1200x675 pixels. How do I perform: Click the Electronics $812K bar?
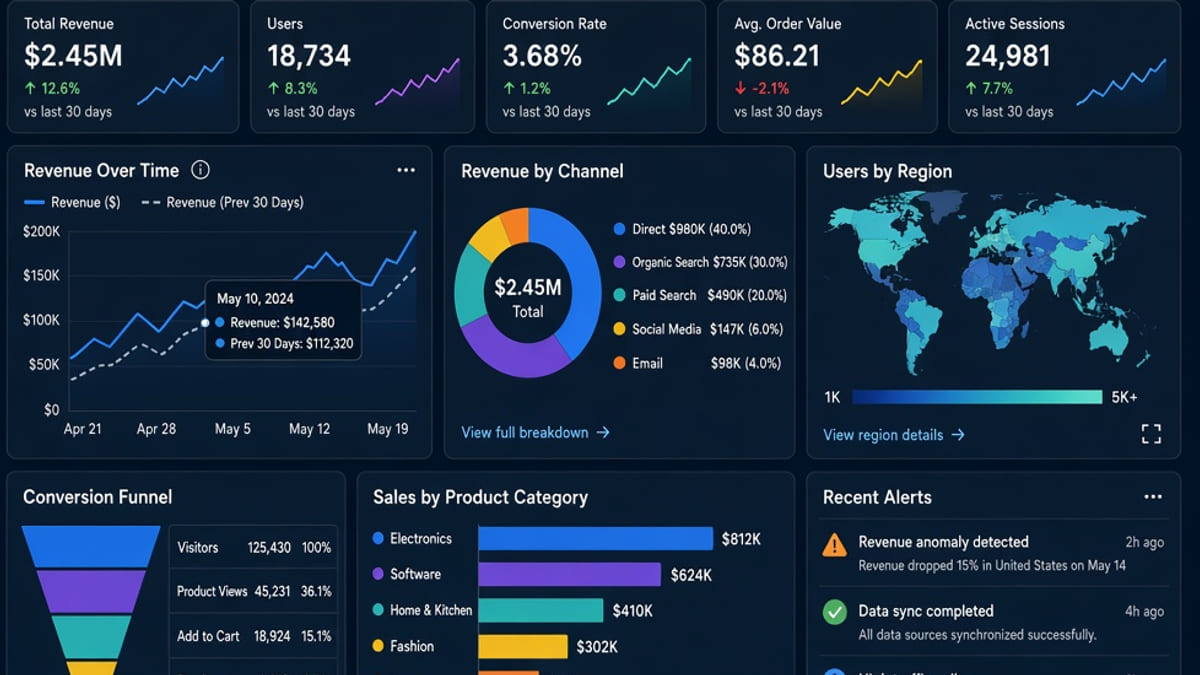(x=595, y=539)
